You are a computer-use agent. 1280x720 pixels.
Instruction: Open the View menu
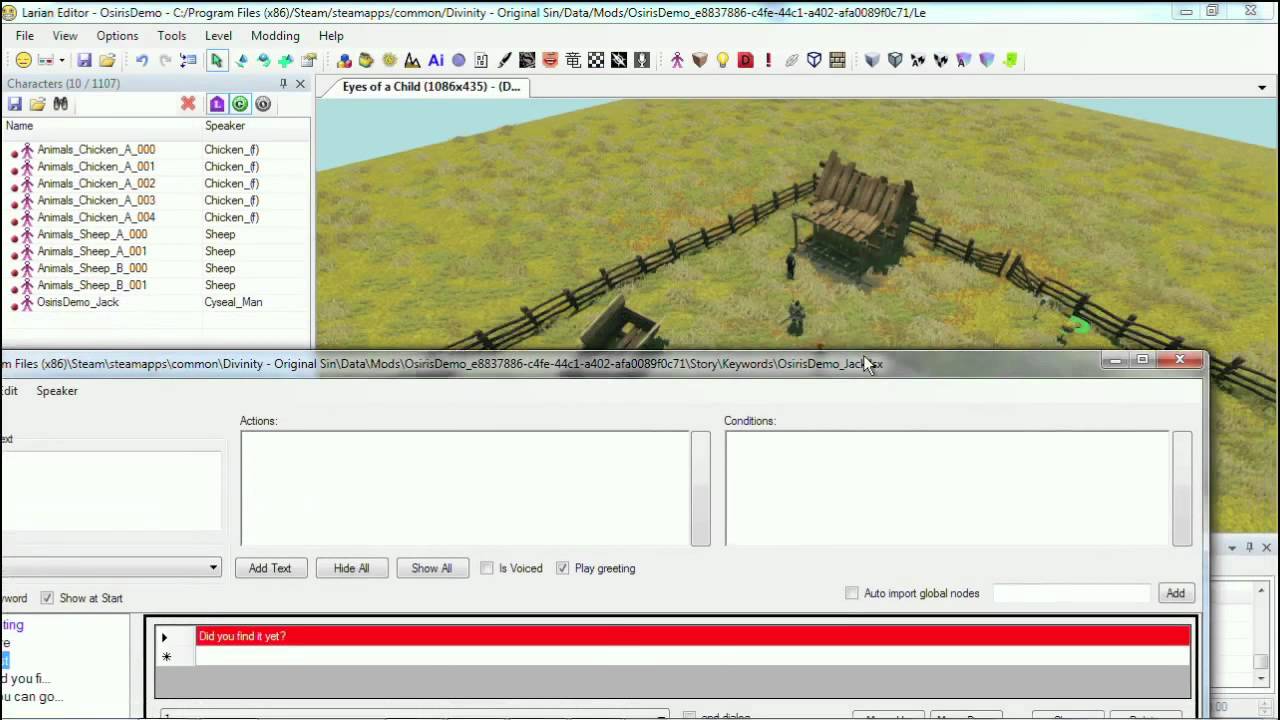click(x=65, y=36)
